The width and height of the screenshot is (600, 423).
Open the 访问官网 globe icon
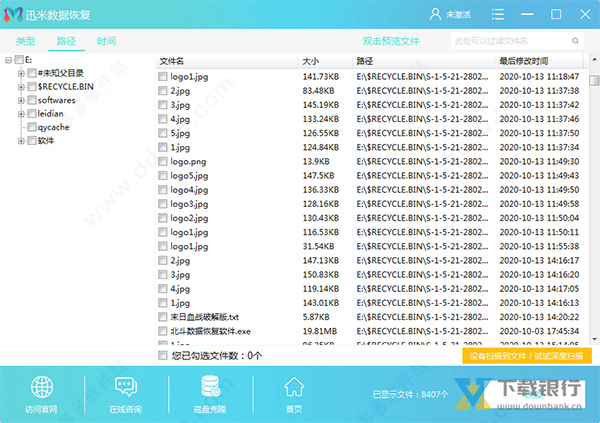(42, 387)
